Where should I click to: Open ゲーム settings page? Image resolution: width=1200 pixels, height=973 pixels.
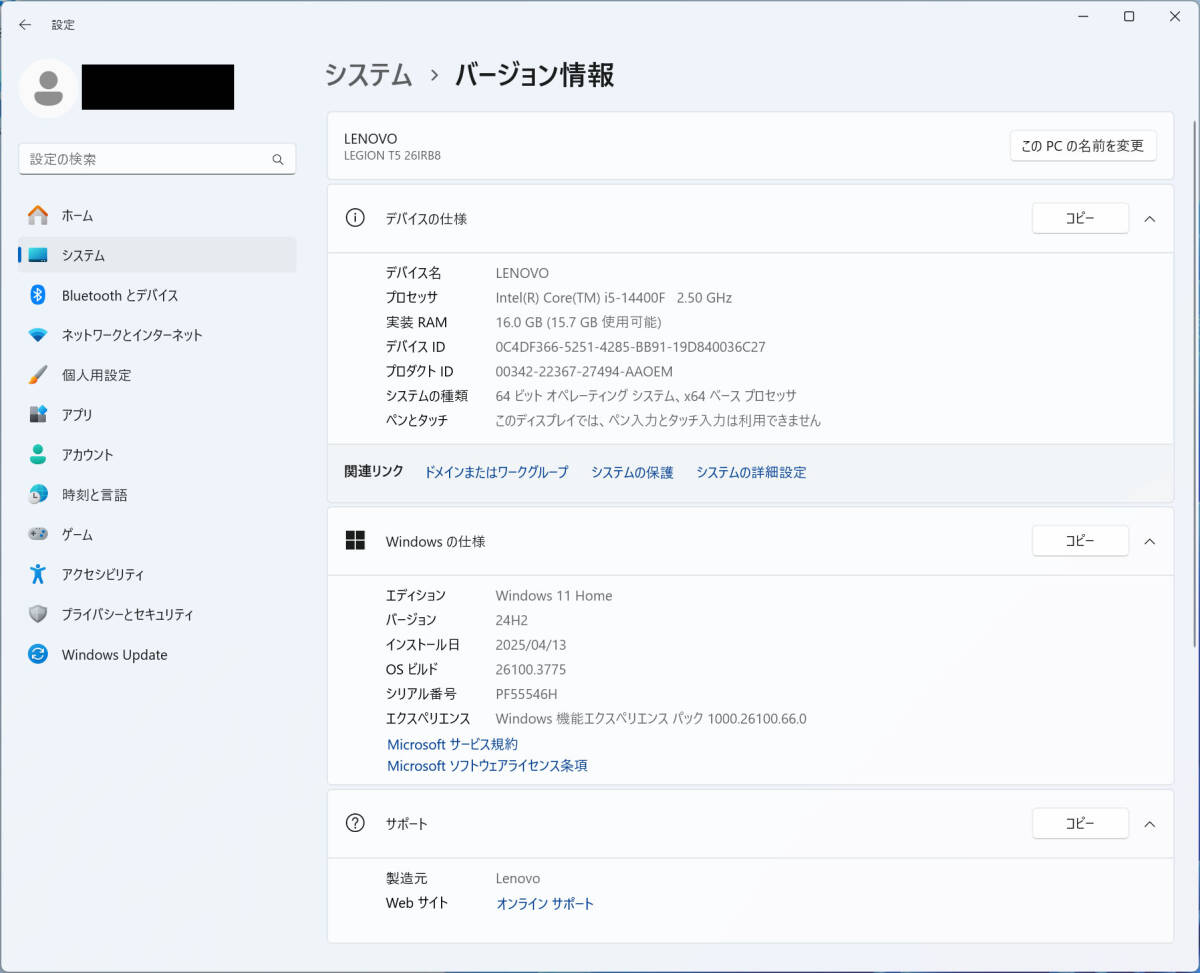(x=157, y=534)
